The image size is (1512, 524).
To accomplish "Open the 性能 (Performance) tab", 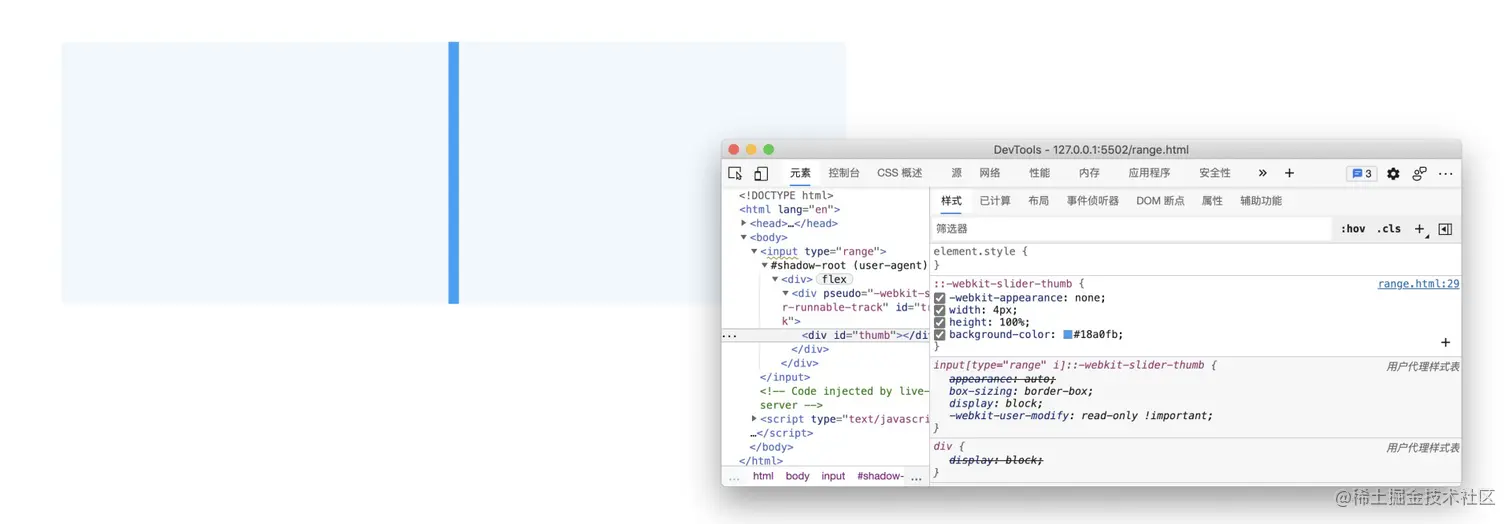I will pyautogui.click(x=1040, y=173).
